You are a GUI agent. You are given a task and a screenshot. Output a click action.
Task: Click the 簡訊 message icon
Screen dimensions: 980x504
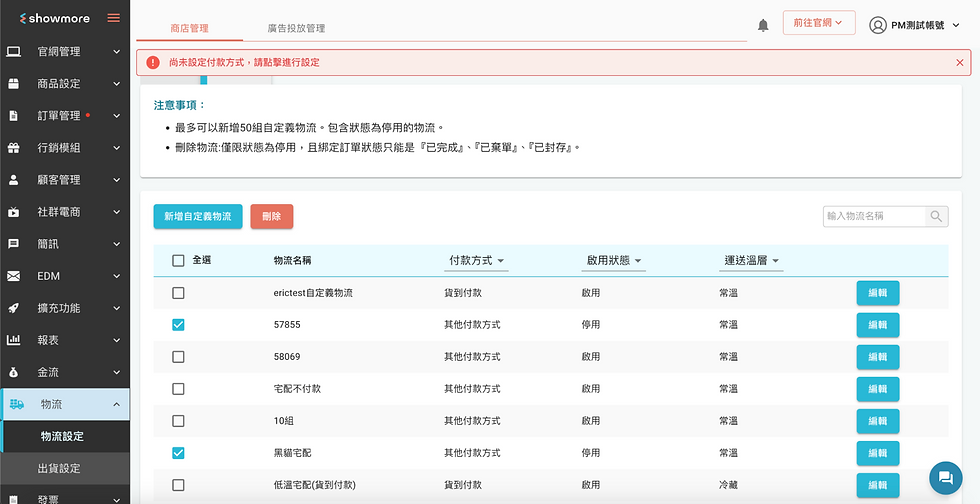[14, 244]
